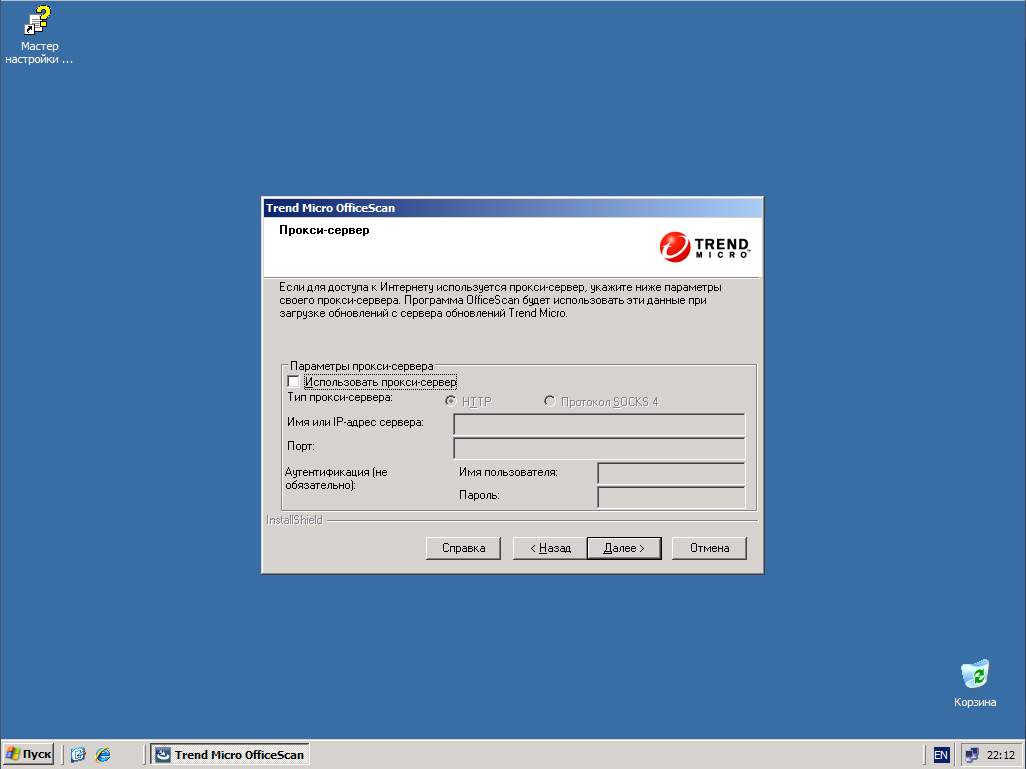Click the Пароль input field
1026x769 pixels.
tap(671, 497)
